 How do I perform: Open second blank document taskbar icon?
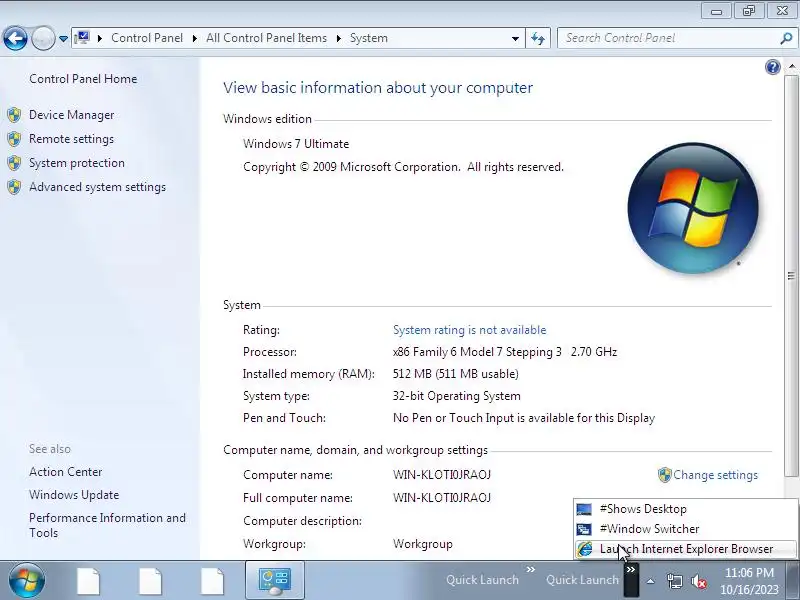point(150,581)
